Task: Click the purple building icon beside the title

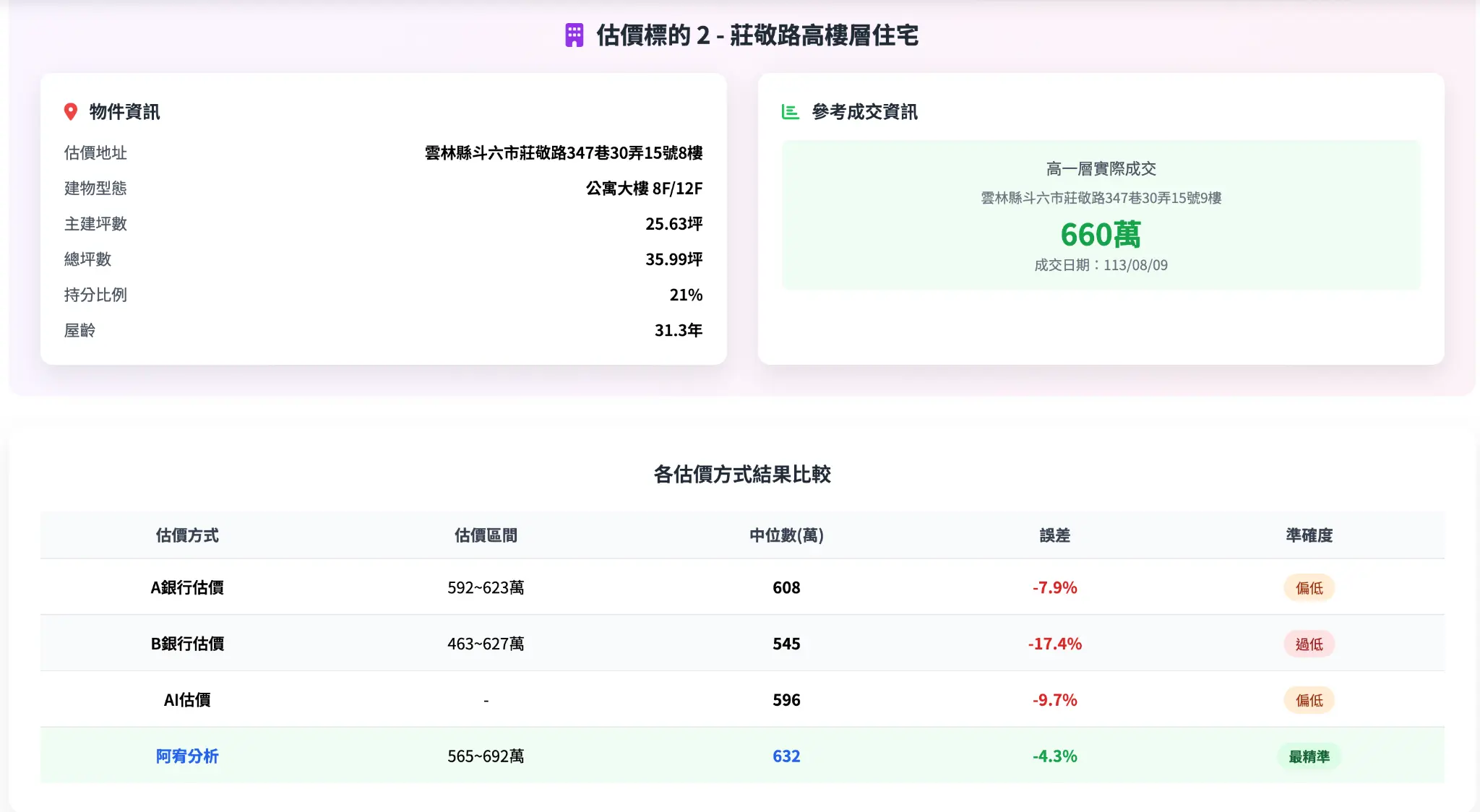Action: tap(575, 33)
